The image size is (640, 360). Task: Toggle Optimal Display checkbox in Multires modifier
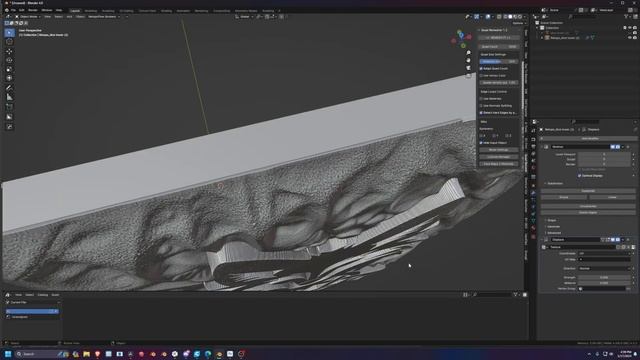(580, 176)
